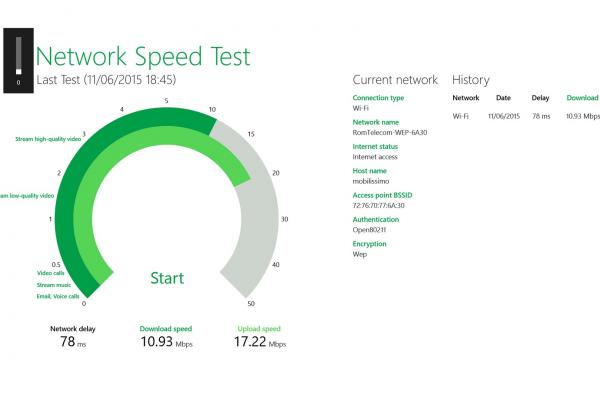Click the 50 mark on the gauge
This screenshot has width=600, height=400.
251,304
